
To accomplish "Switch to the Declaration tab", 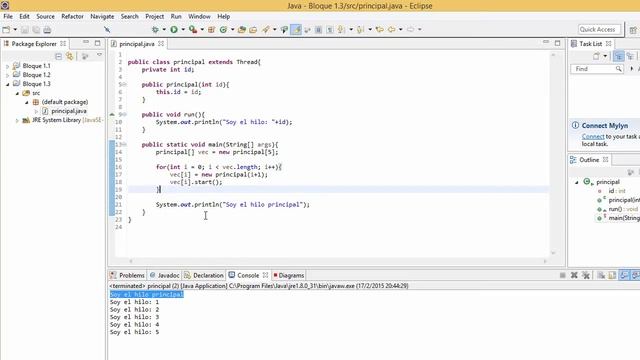I will (x=204, y=276).
